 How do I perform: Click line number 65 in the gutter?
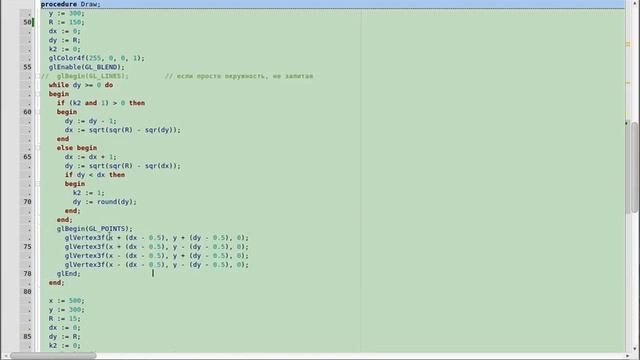27,157
